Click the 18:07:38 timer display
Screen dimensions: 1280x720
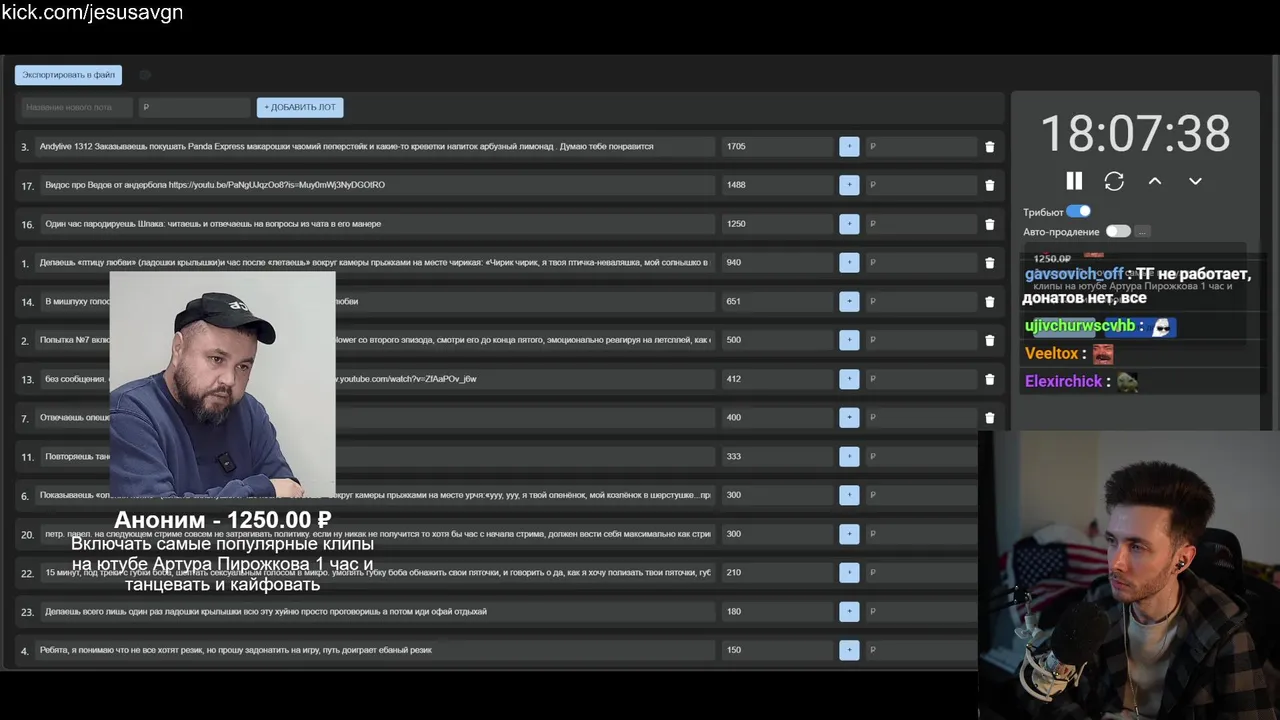tap(1135, 134)
